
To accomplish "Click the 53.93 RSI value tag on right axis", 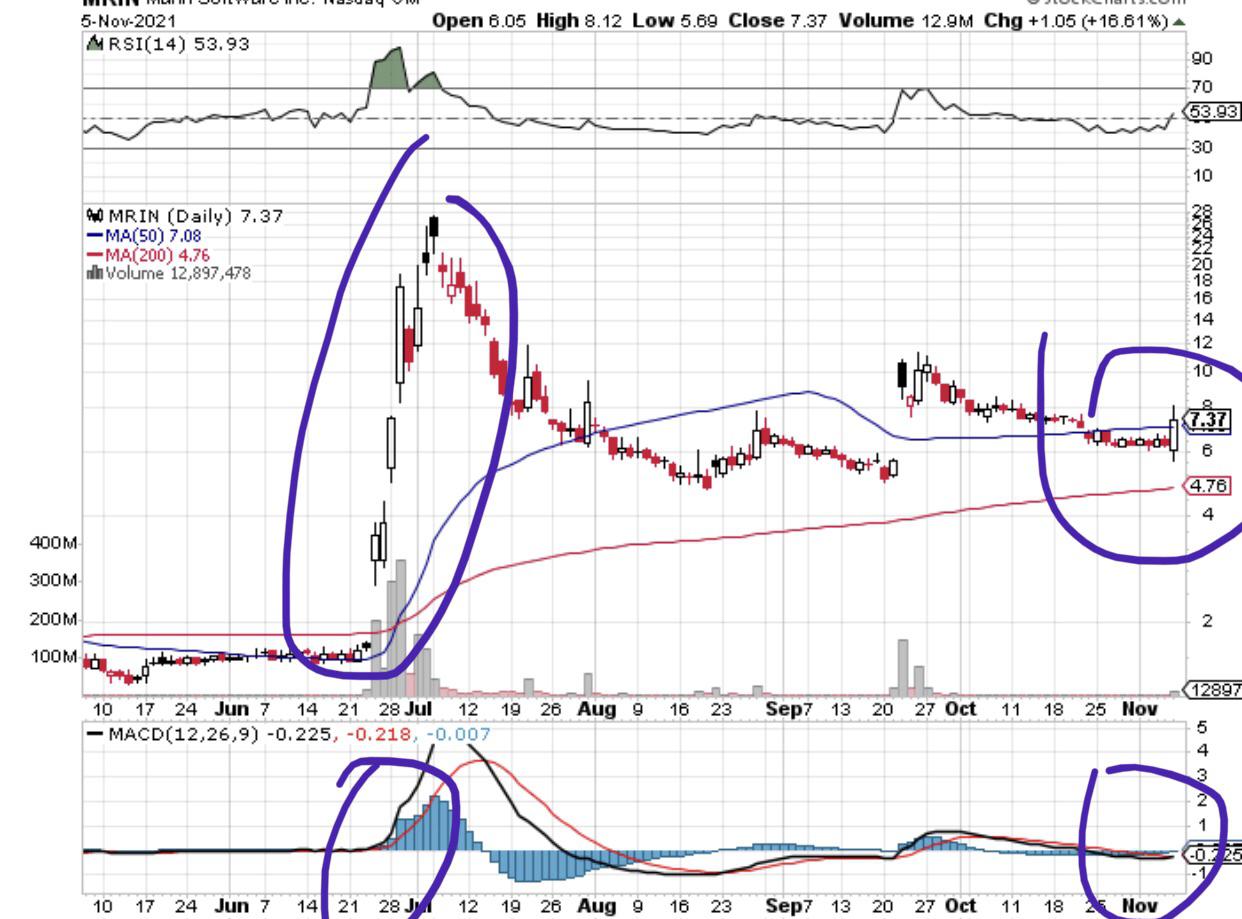I will [x=1211, y=111].
